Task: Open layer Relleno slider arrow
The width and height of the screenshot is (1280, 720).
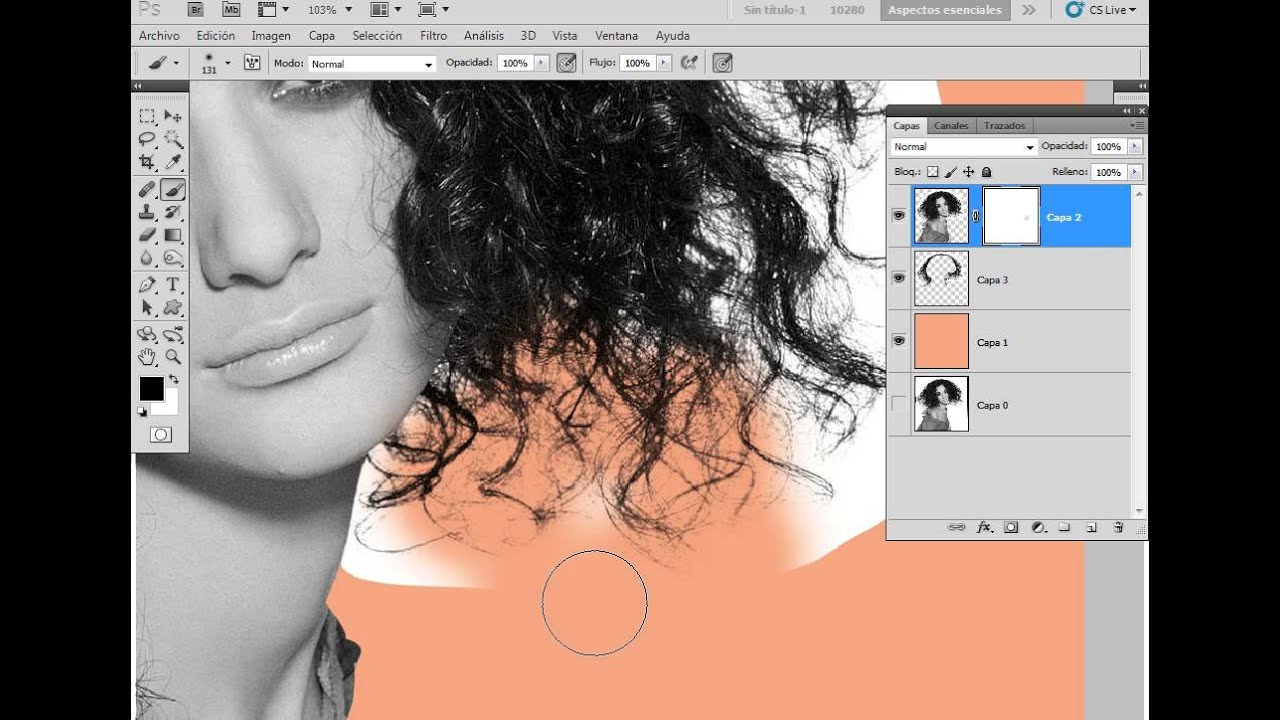Action: tap(1134, 172)
